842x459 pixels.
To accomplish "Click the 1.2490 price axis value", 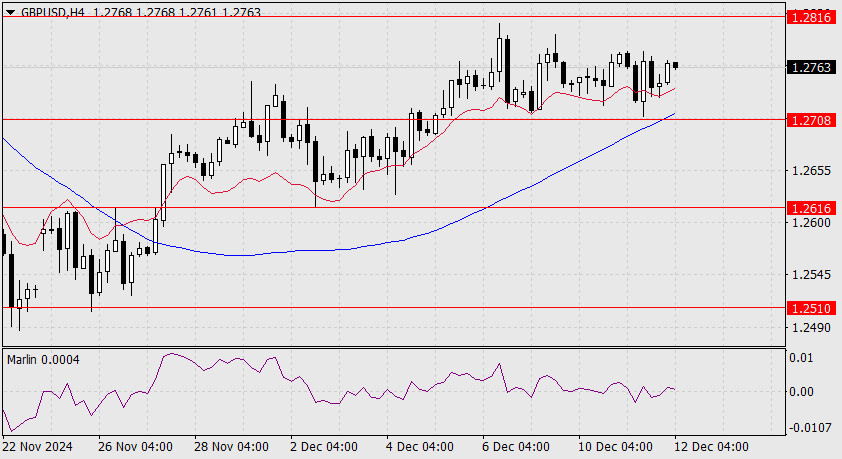I will (x=811, y=327).
